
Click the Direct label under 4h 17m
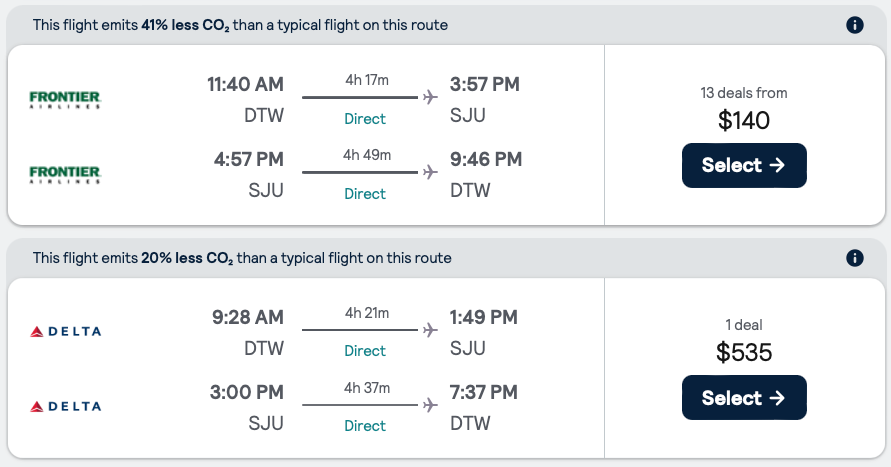tap(365, 119)
